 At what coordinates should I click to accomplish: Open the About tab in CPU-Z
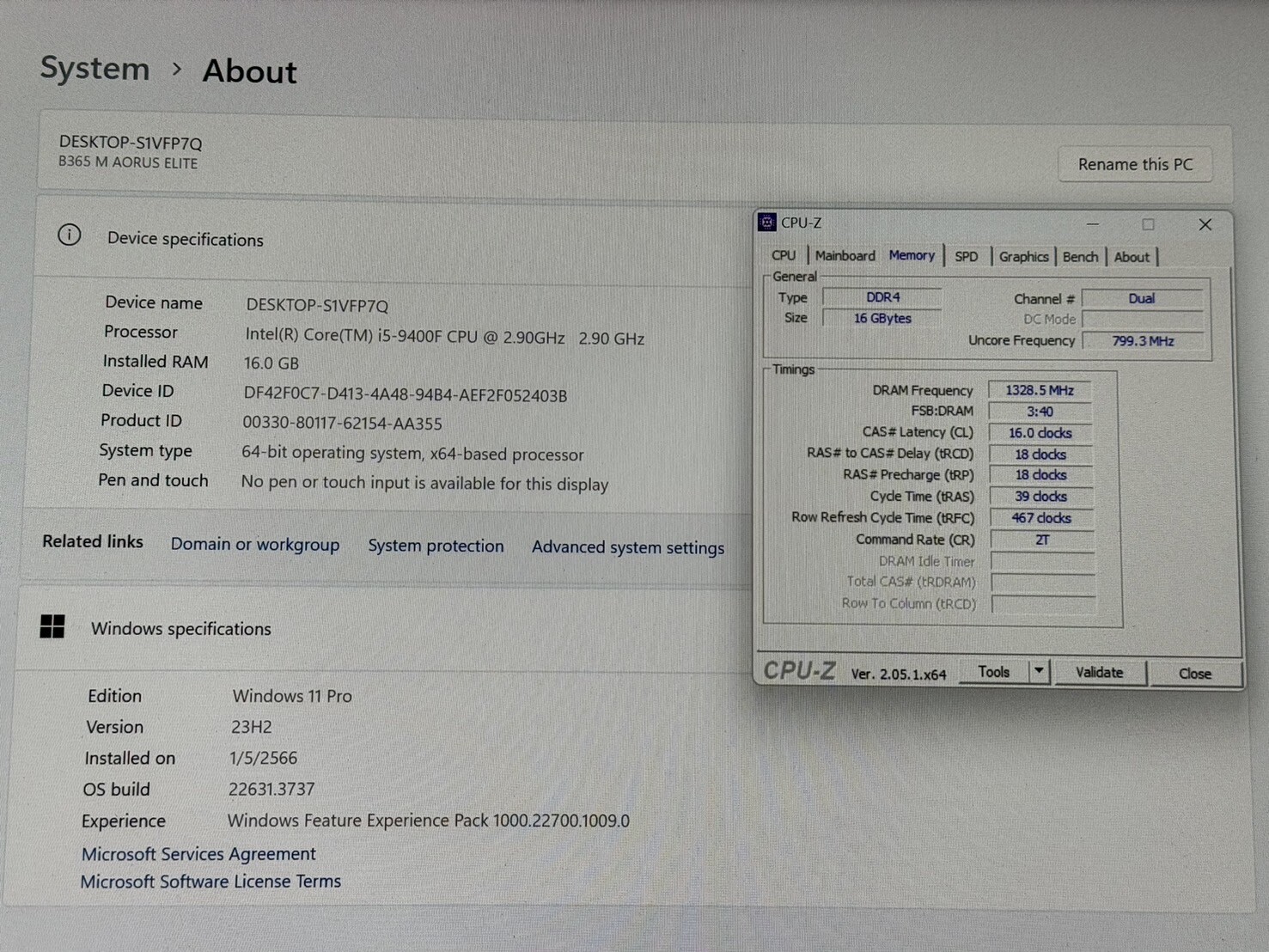point(1132,256)
